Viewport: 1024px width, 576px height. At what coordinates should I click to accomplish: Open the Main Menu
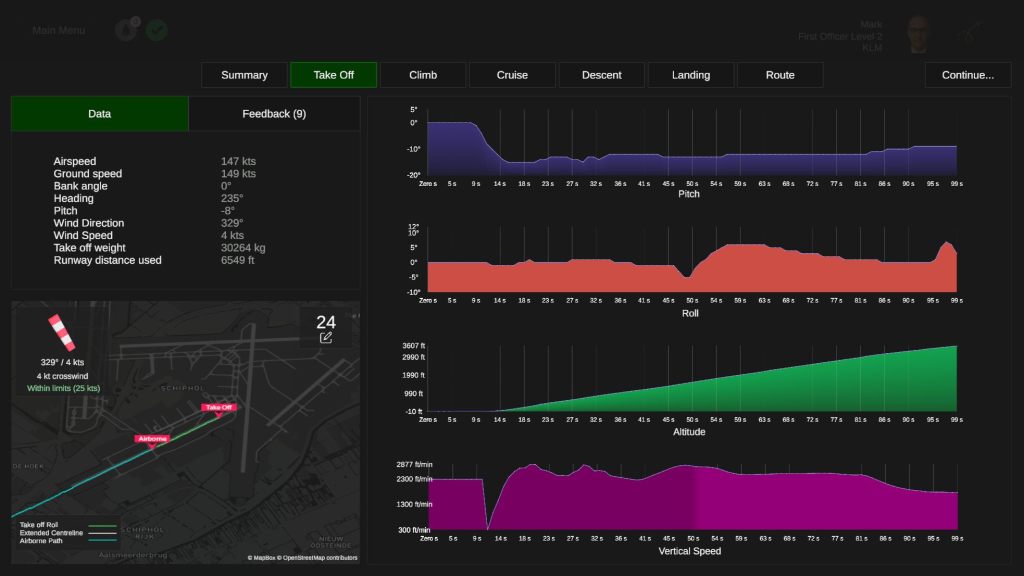coord(59,30)
